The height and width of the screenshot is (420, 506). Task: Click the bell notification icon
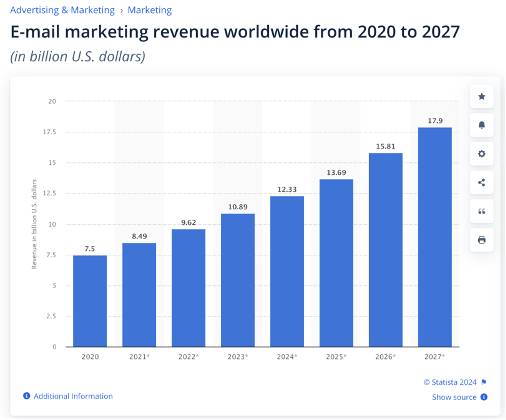481,125
